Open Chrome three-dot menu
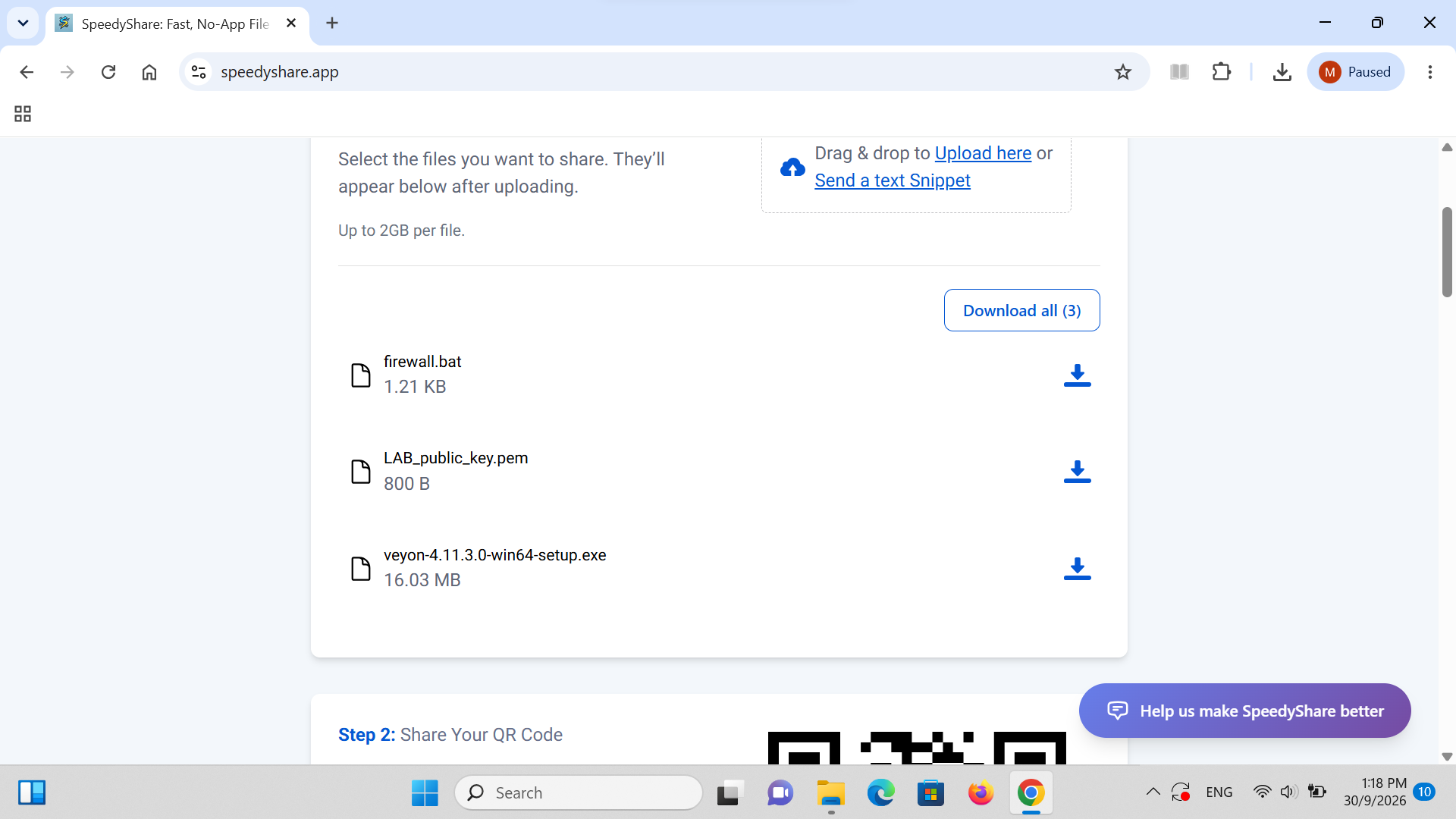The width and height of the screenshot is (1456, 819). (x=1430, y=72)
